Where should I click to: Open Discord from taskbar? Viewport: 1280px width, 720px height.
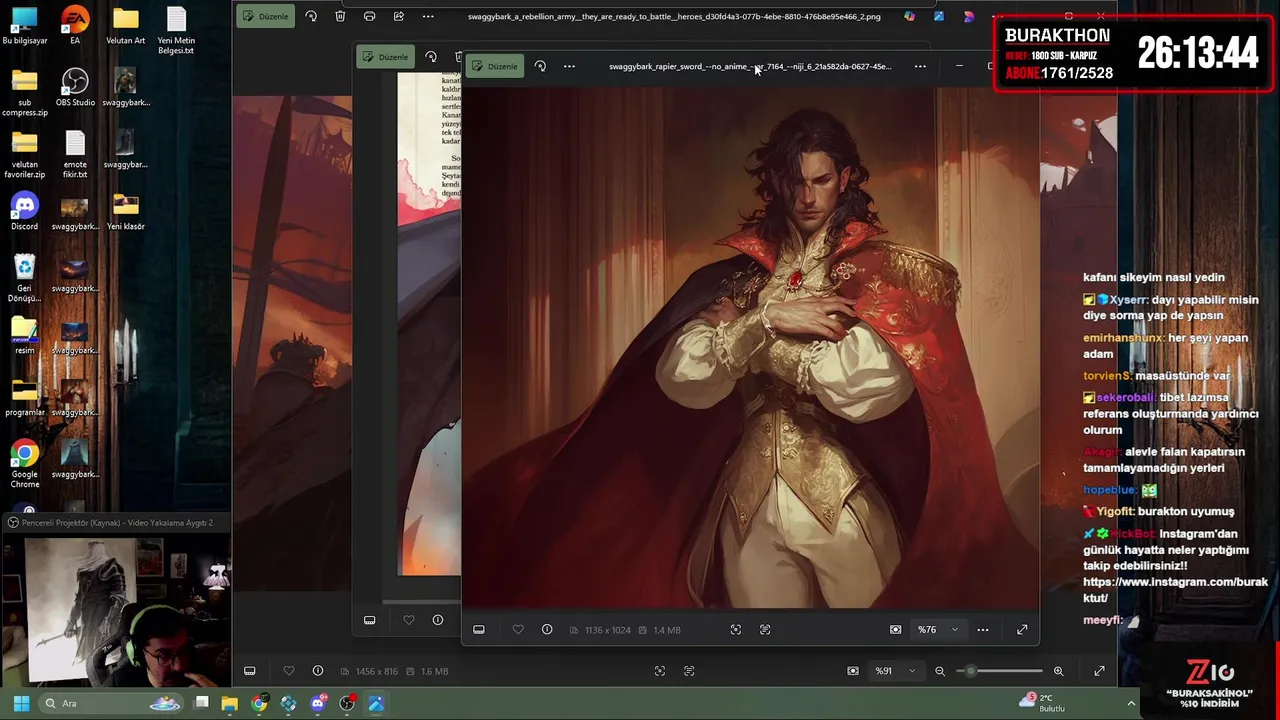[318, 703]
